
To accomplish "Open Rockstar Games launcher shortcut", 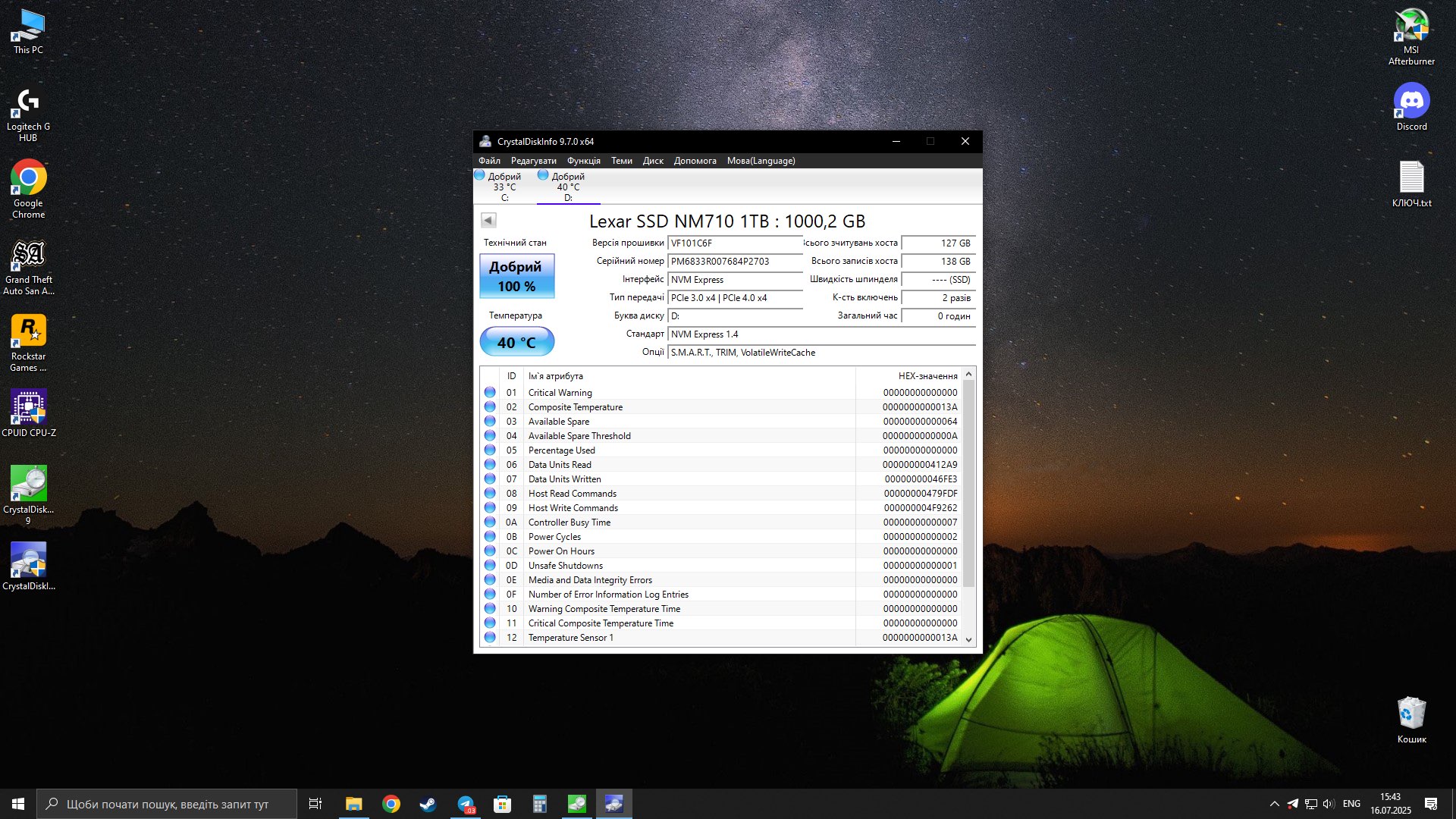I will click(28, 344).
